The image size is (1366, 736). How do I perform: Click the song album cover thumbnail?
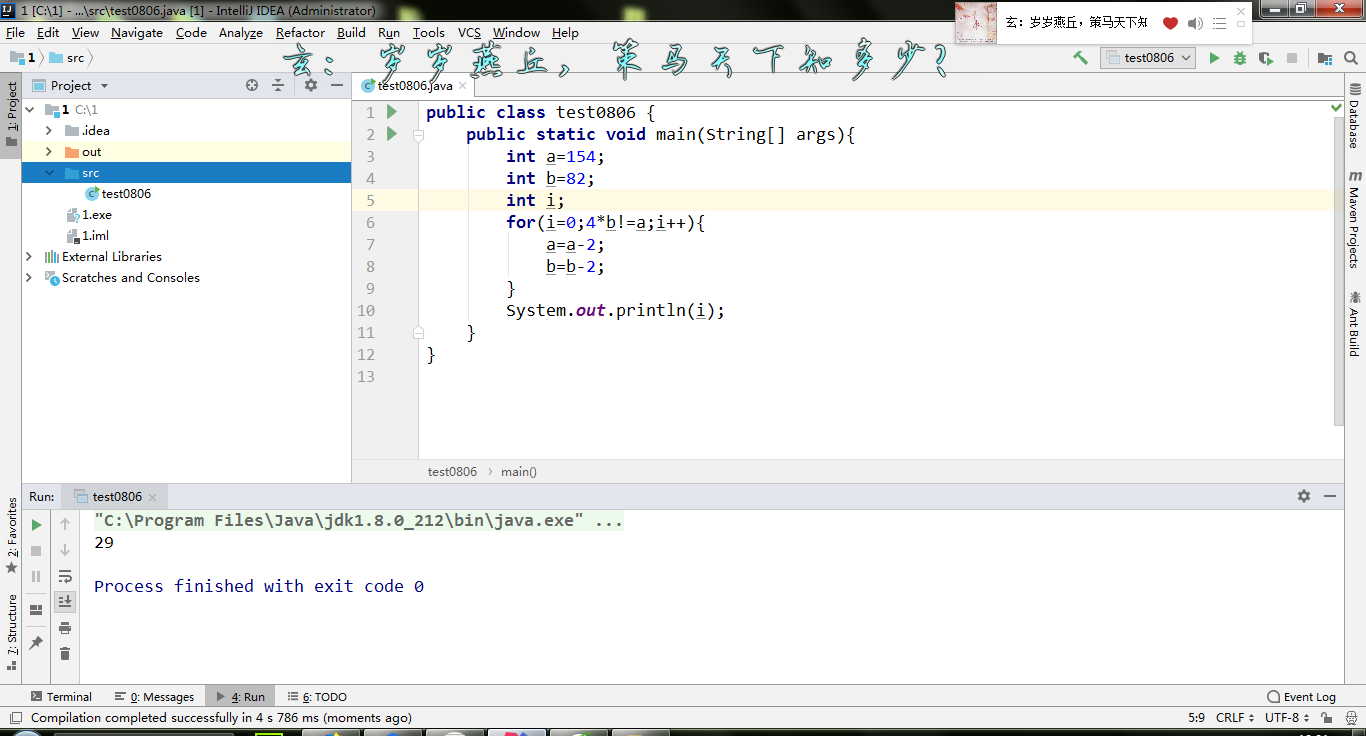(975, 23)
